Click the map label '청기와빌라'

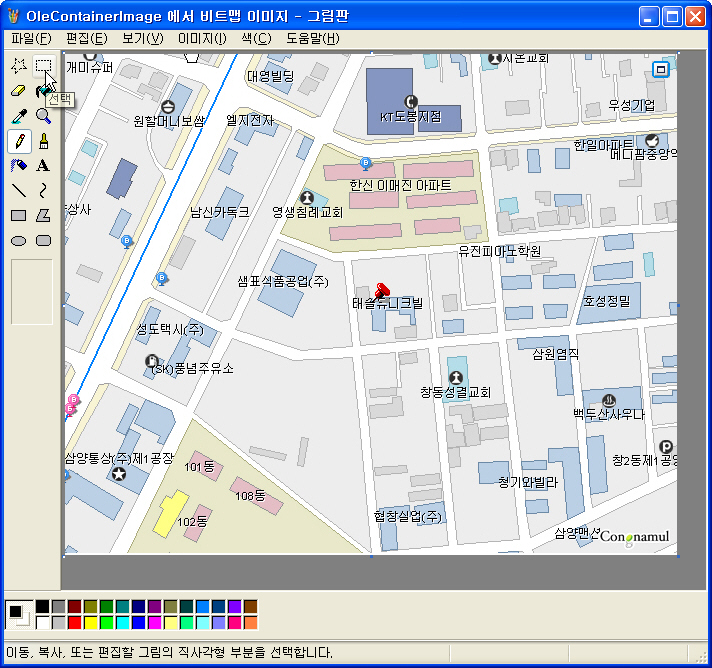tap(528, 482)
